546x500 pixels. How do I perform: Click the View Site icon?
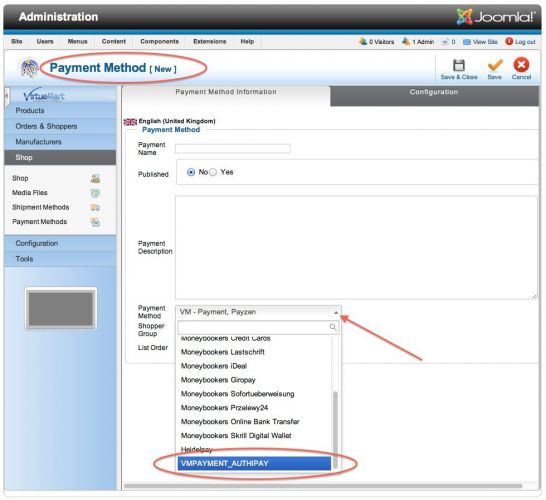click(467, 42)
